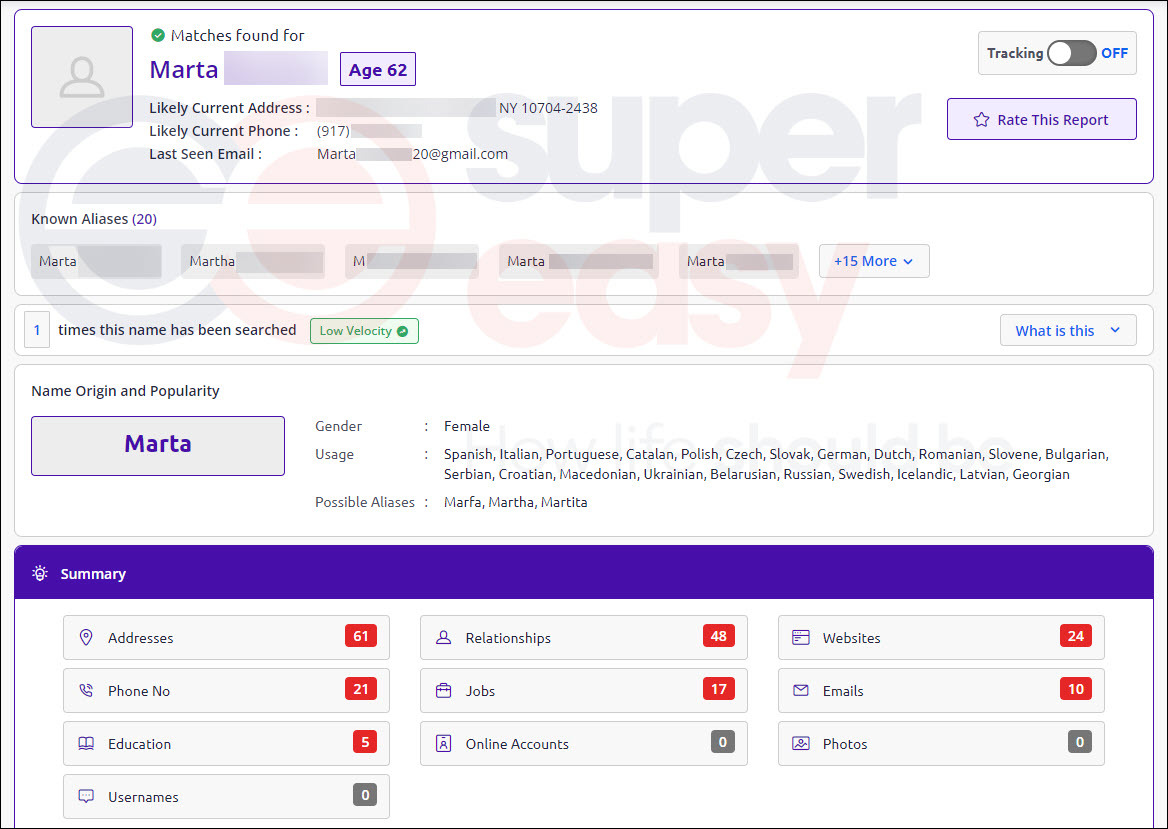Screen dimensions: 1168x829
Task: Click the green matches found checkmark icon
Action: coord(158,35)
